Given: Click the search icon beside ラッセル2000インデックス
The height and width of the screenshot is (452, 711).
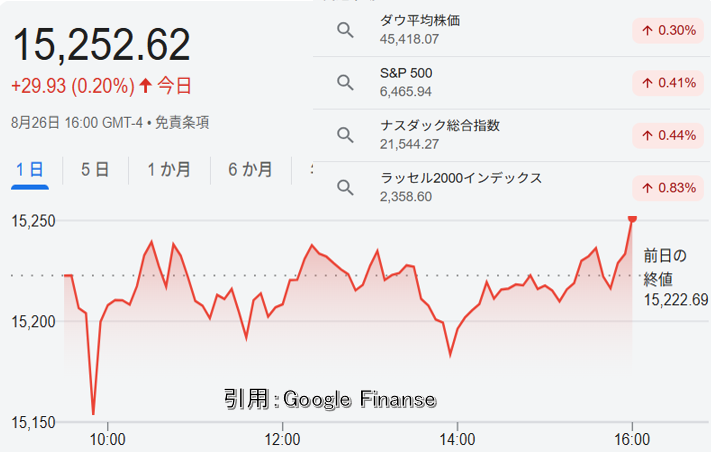Looking at the screenshot, I should 345,187.
